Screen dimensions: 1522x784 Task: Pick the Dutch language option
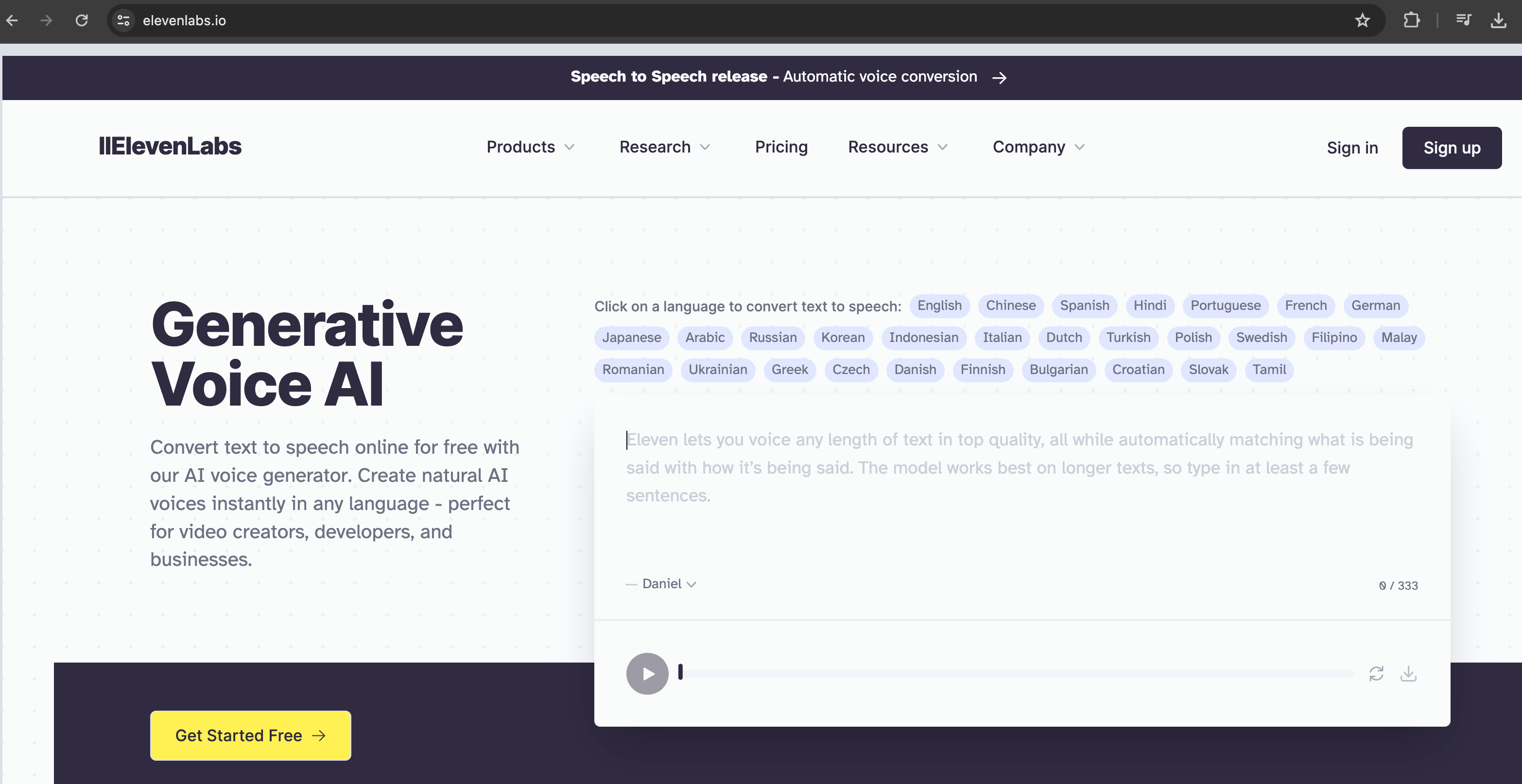[x=1064, y=337]
